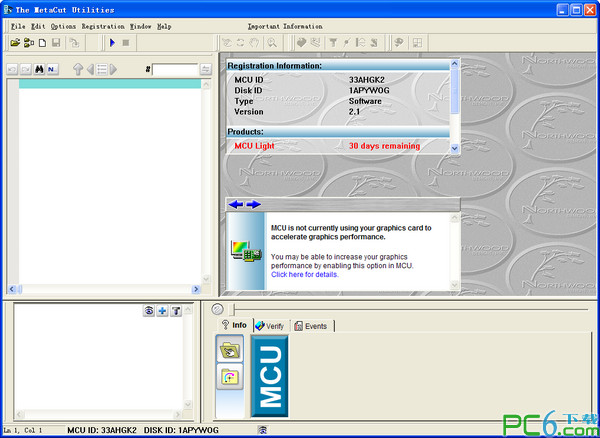
Task: Click the Ln 1, Col 1 status entry
Action: 23,430
